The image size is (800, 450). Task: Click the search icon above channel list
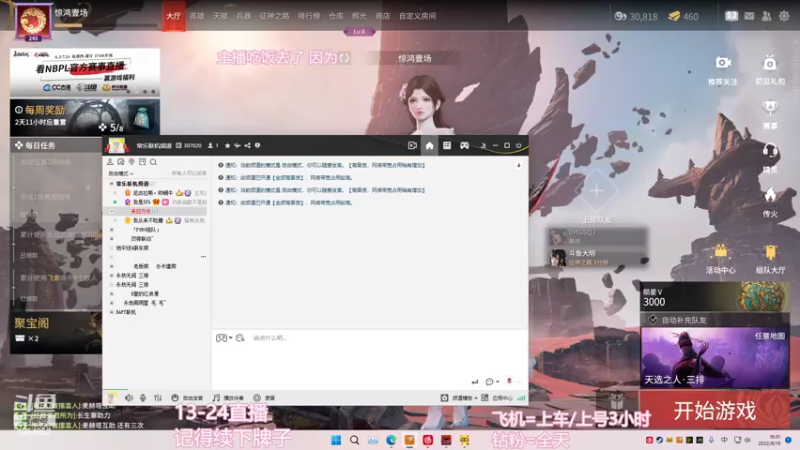(153, 162)
